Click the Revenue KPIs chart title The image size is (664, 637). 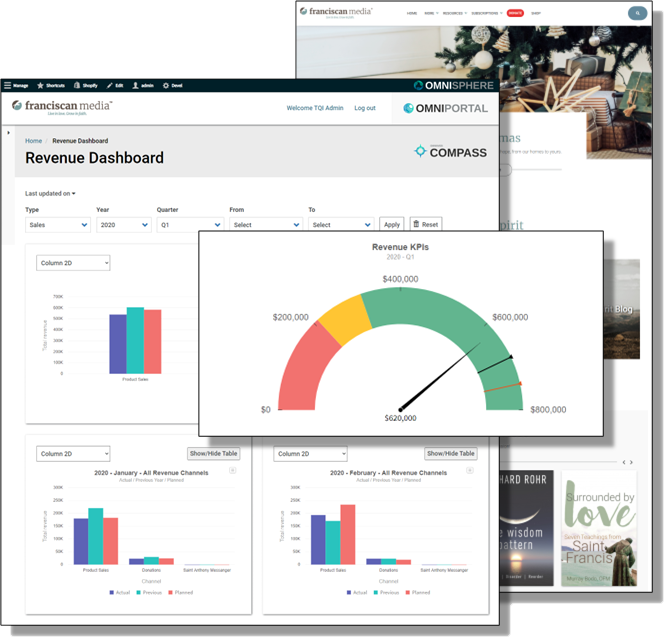tap(400, 247)
